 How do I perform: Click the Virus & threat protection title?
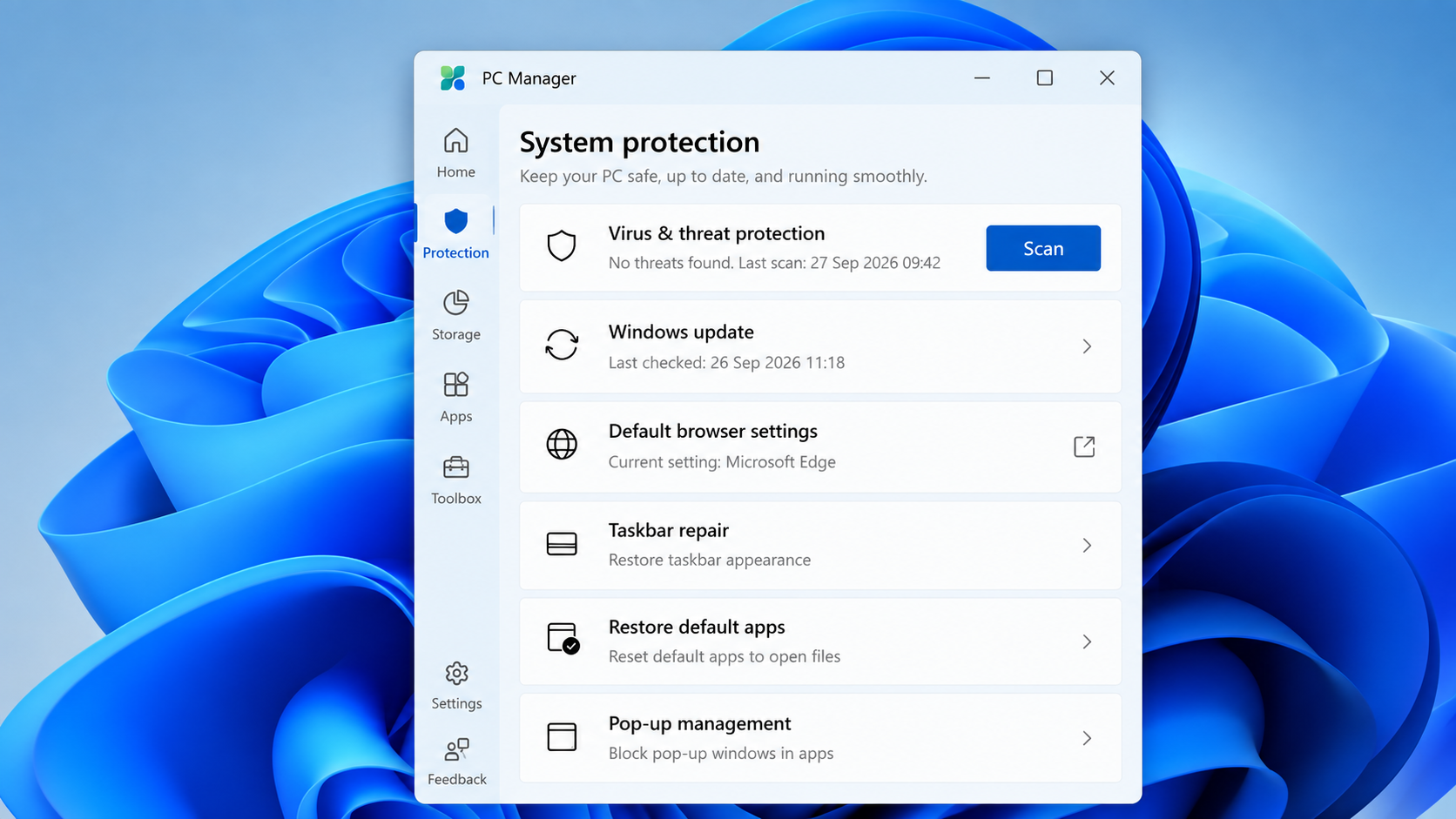717,233
